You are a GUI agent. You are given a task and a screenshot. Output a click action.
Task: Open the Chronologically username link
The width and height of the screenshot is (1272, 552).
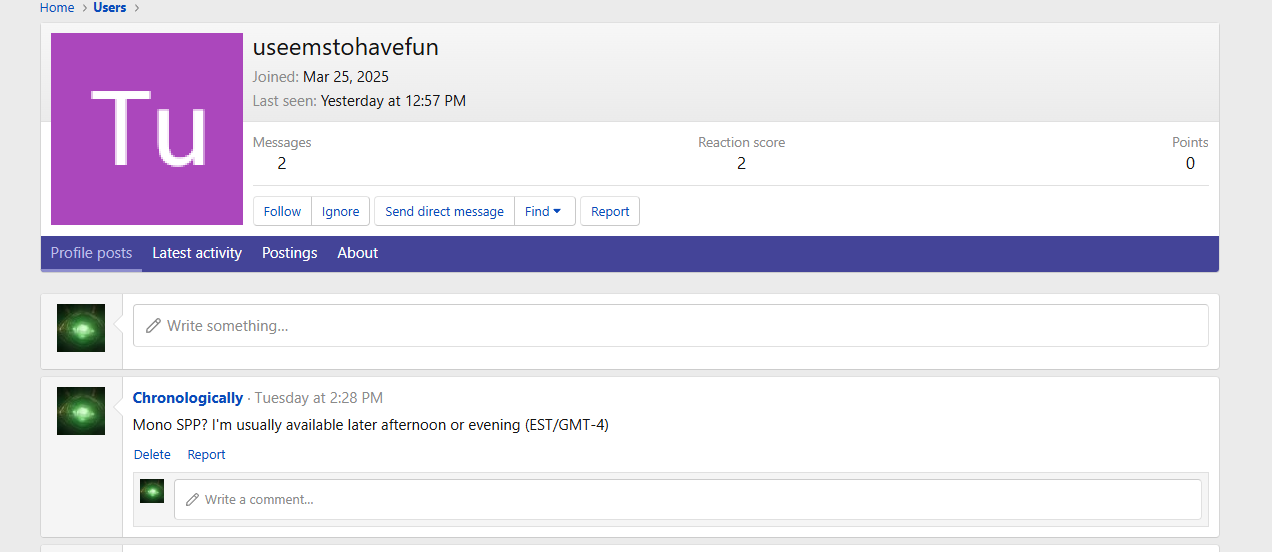click(188, 398)
